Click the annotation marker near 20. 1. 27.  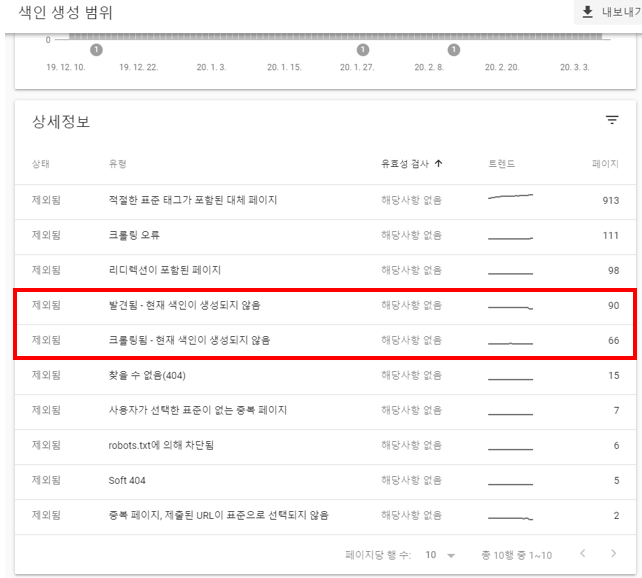tap(363, 50)
